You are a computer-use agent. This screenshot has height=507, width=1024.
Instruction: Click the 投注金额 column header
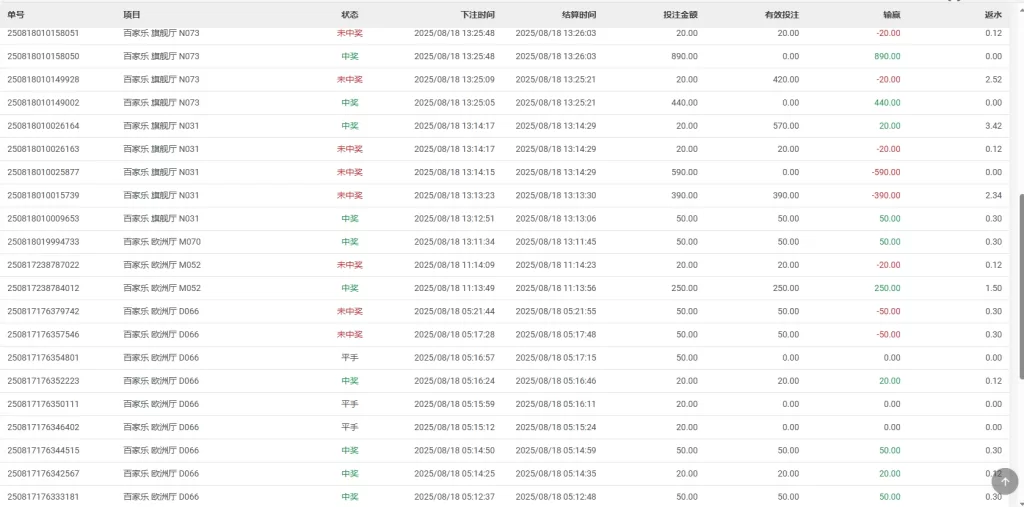(680, 14)
